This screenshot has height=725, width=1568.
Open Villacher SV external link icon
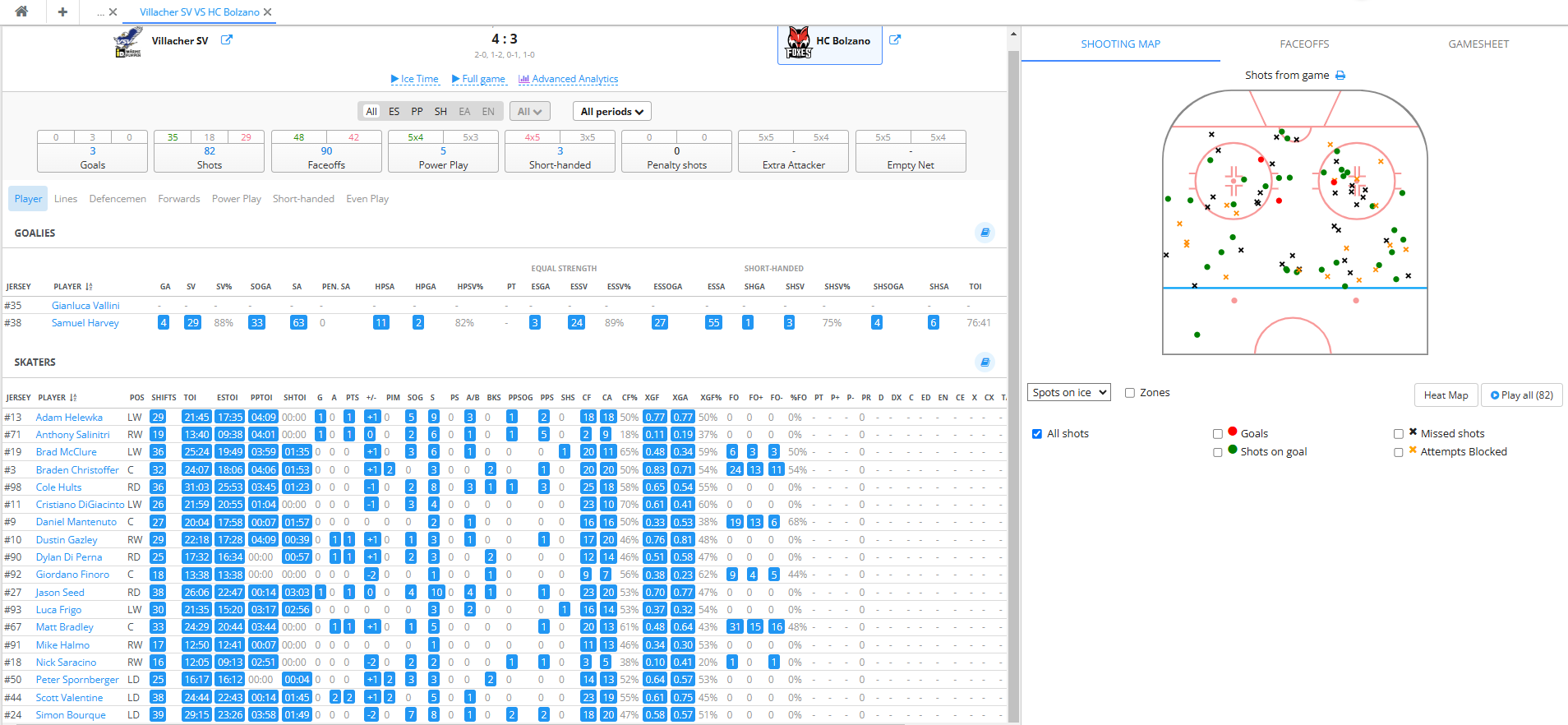click(226, 39)
